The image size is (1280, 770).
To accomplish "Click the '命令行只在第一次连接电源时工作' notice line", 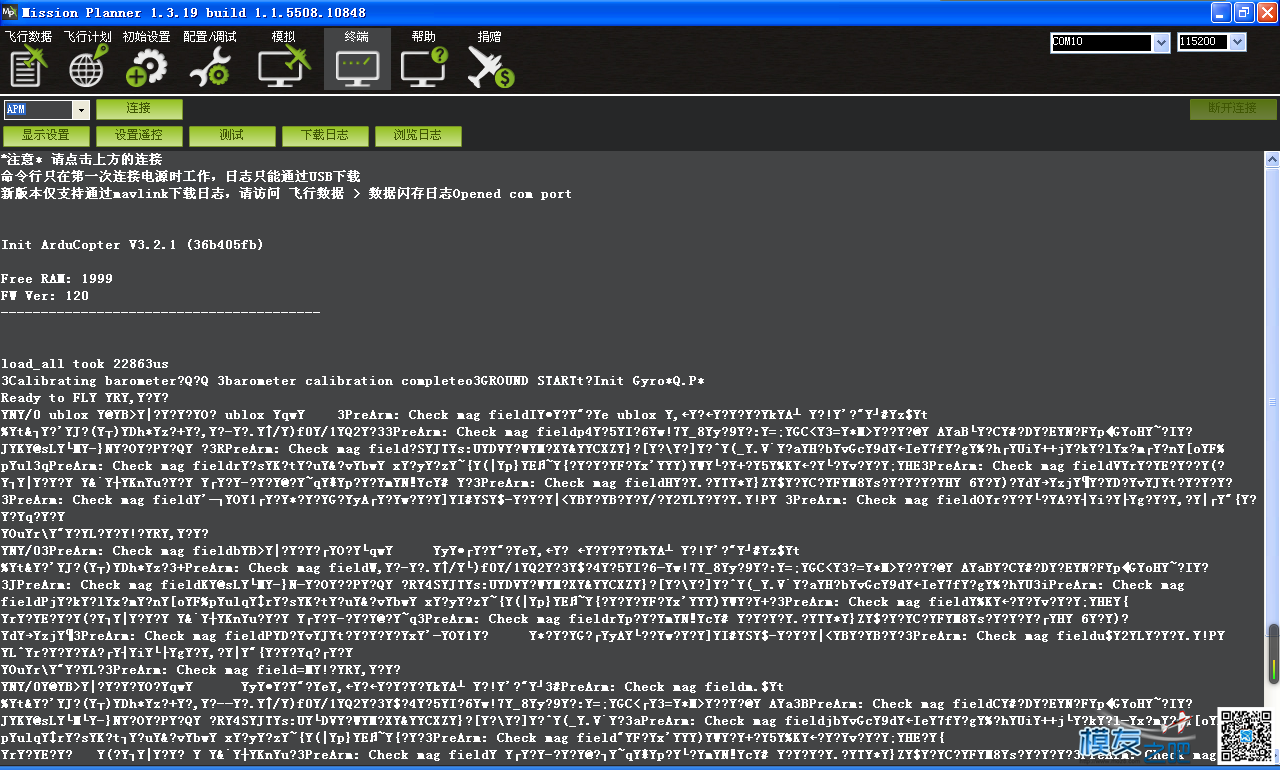I will point(180,176).
